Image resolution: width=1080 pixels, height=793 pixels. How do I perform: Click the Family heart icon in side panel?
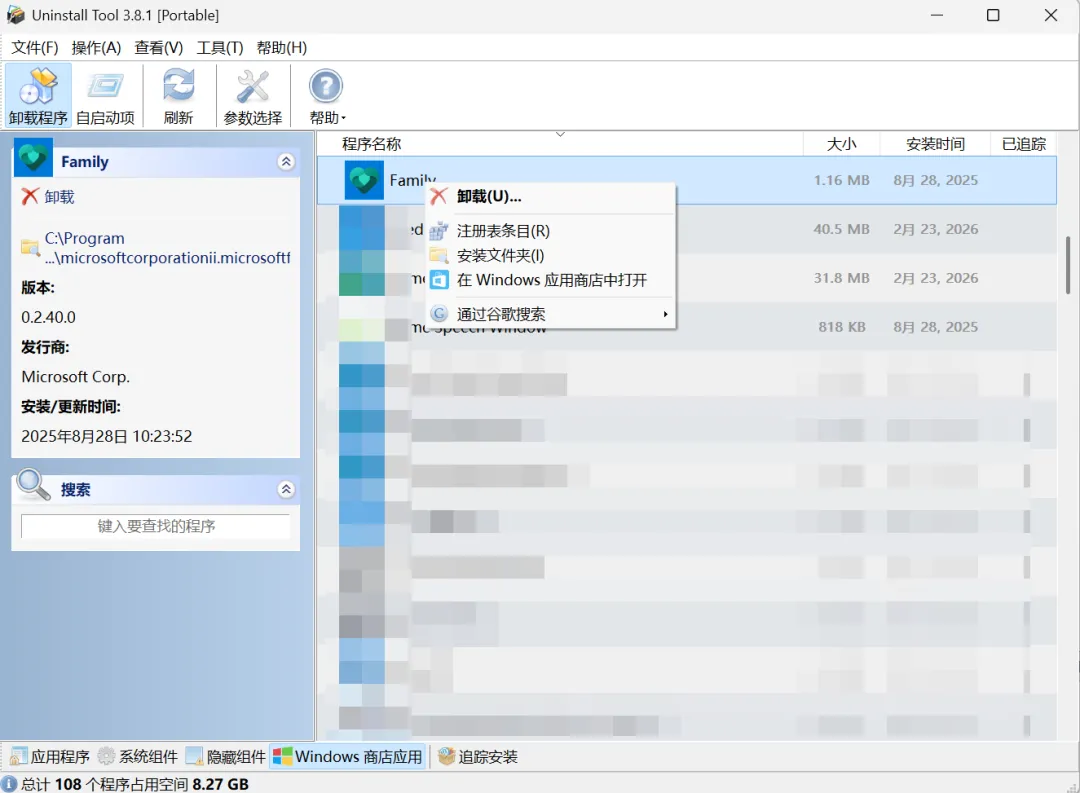(x=33, y=158)
